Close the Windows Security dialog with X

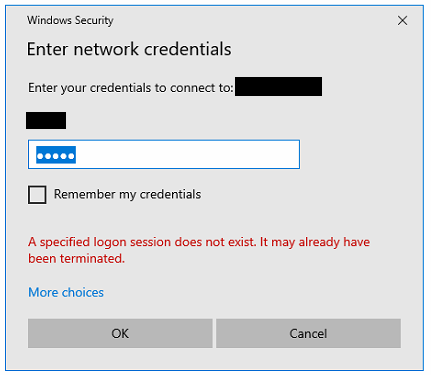point(402,21)
